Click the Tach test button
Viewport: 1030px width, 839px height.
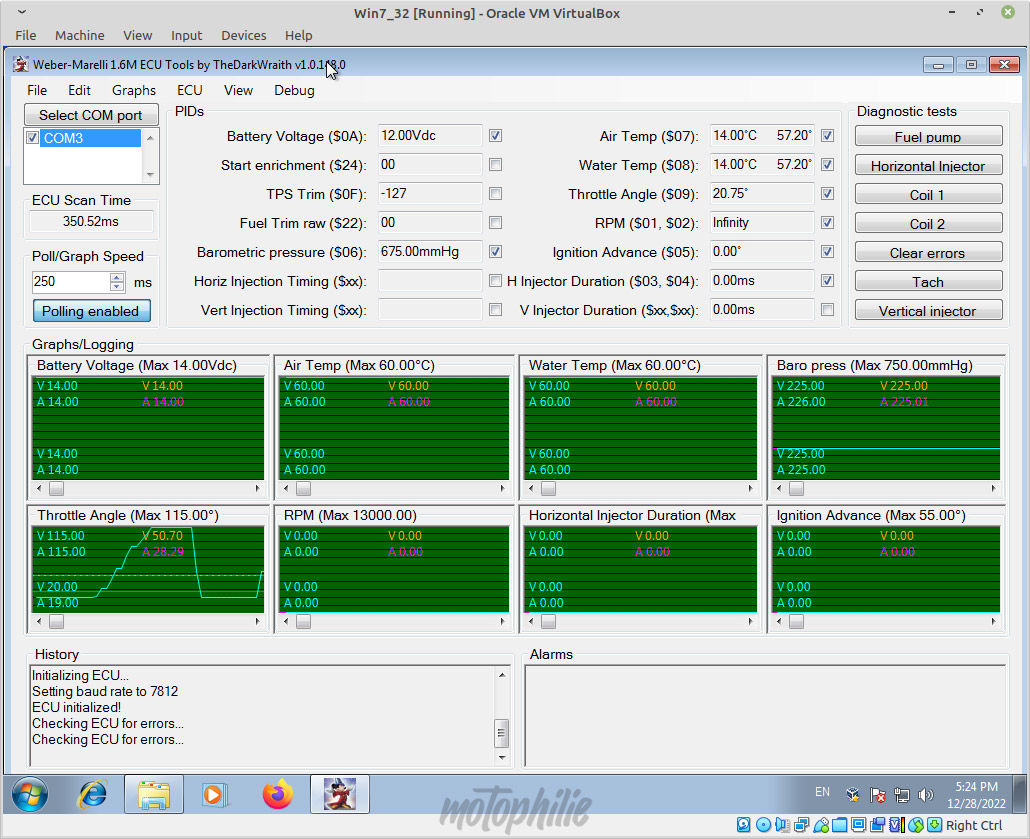coord(928,282)
